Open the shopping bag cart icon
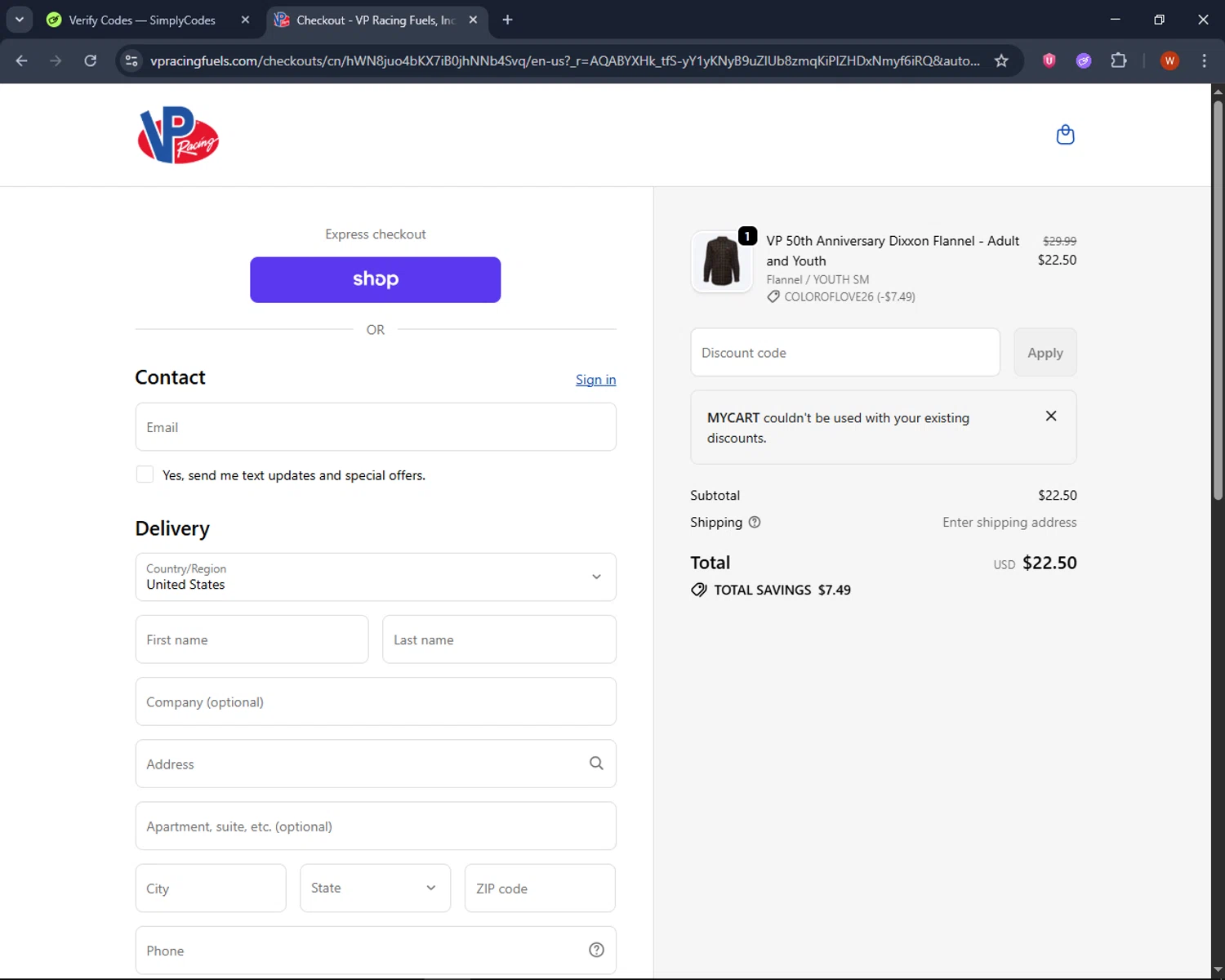The width and height of the screenshot is (1225, 980). (1065, 135)
